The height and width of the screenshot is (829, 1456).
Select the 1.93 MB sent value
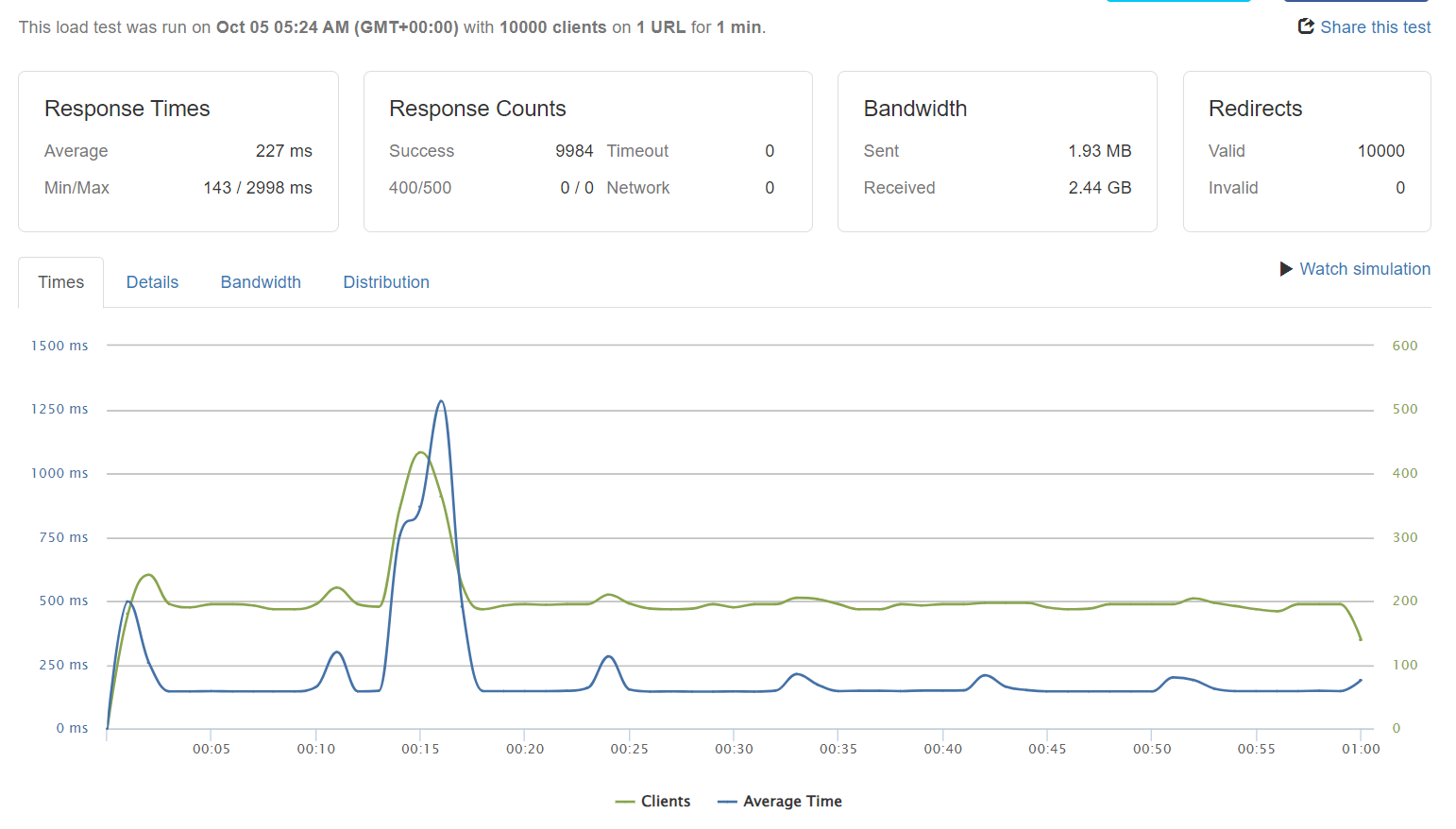1100,151
